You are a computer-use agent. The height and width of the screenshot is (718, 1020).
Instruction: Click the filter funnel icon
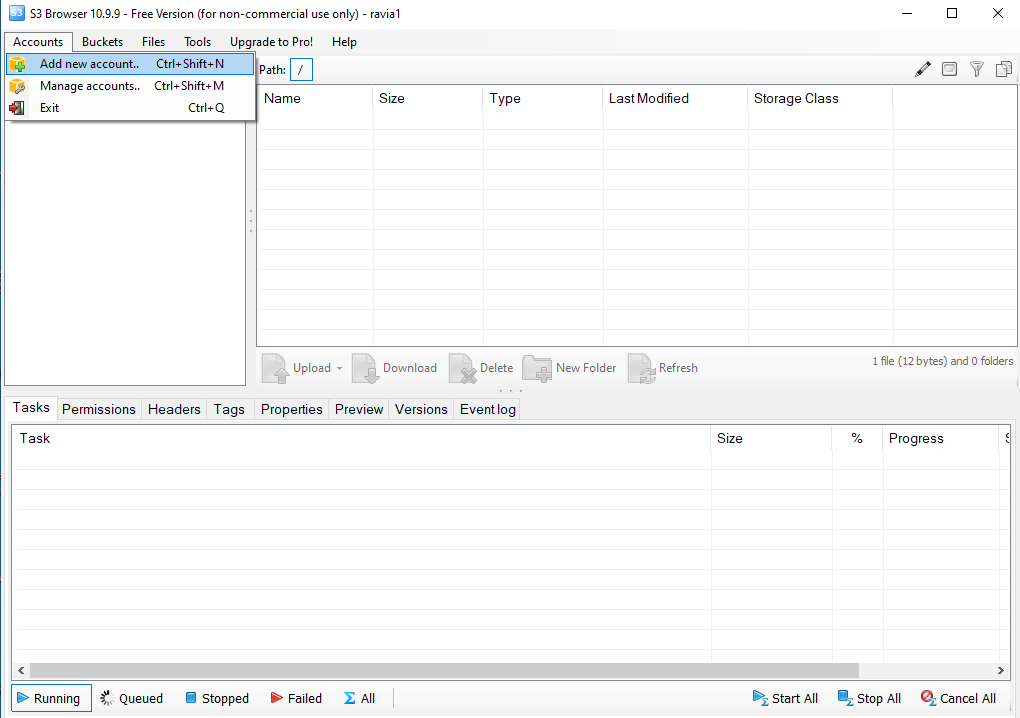[977, 69]
